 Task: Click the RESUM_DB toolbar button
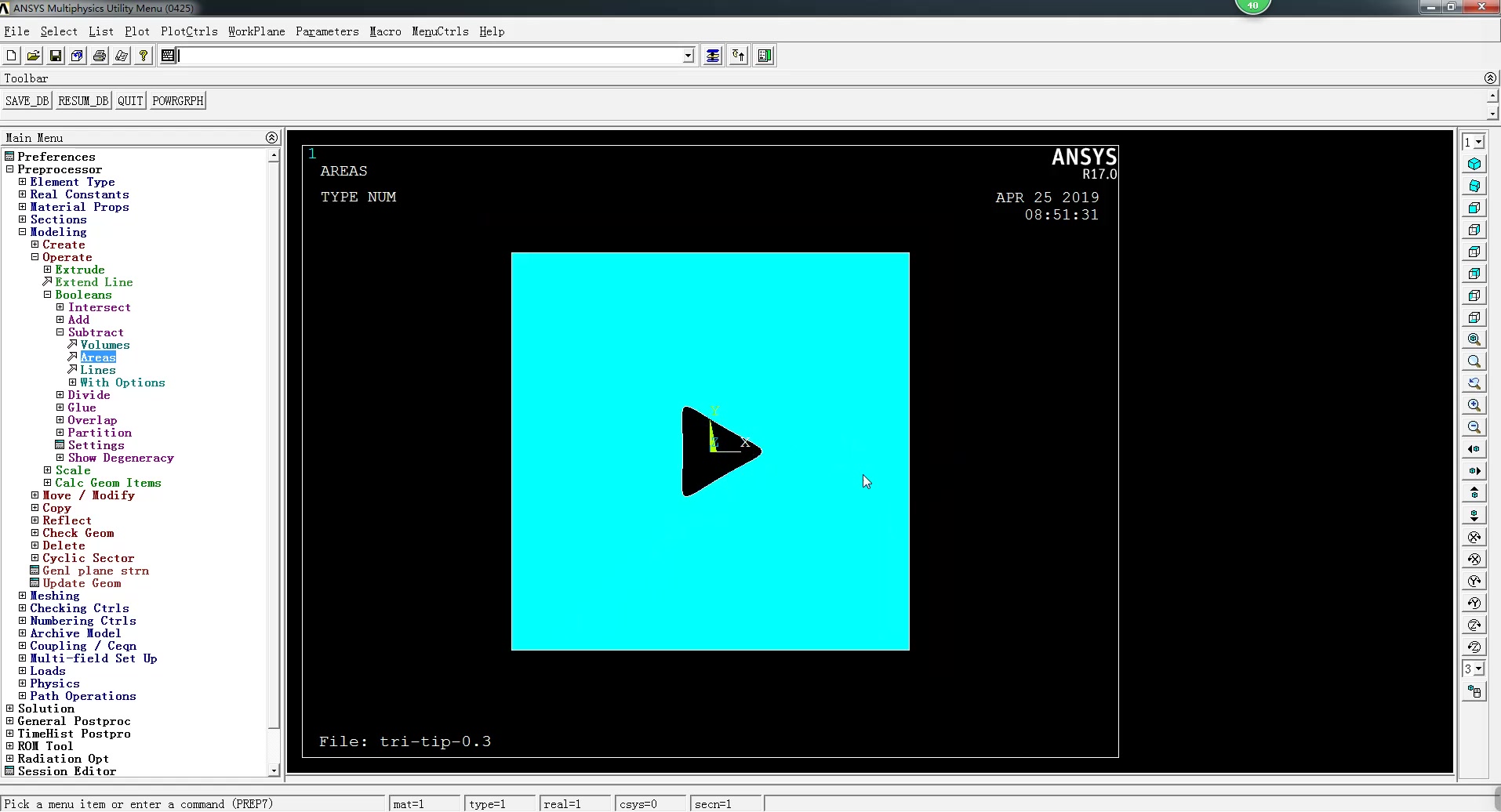tap(83, 101)
